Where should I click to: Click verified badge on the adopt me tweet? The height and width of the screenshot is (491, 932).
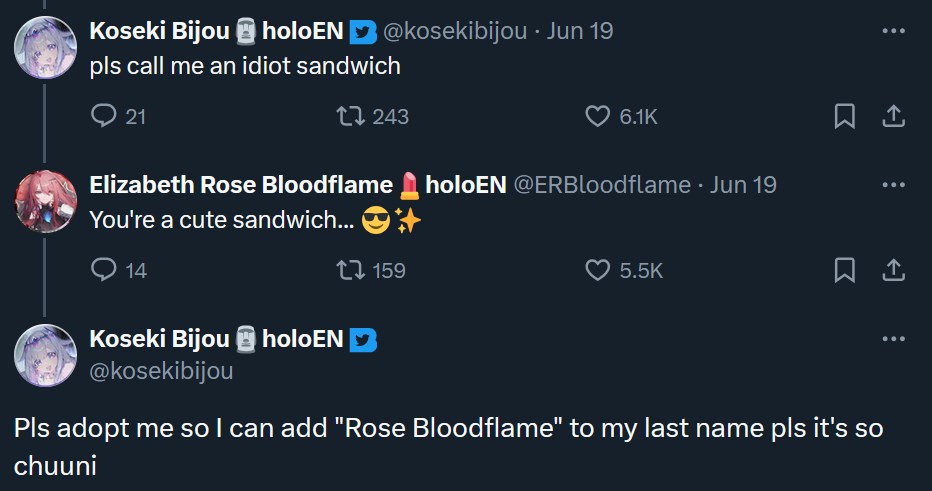(x=364, y=339)
